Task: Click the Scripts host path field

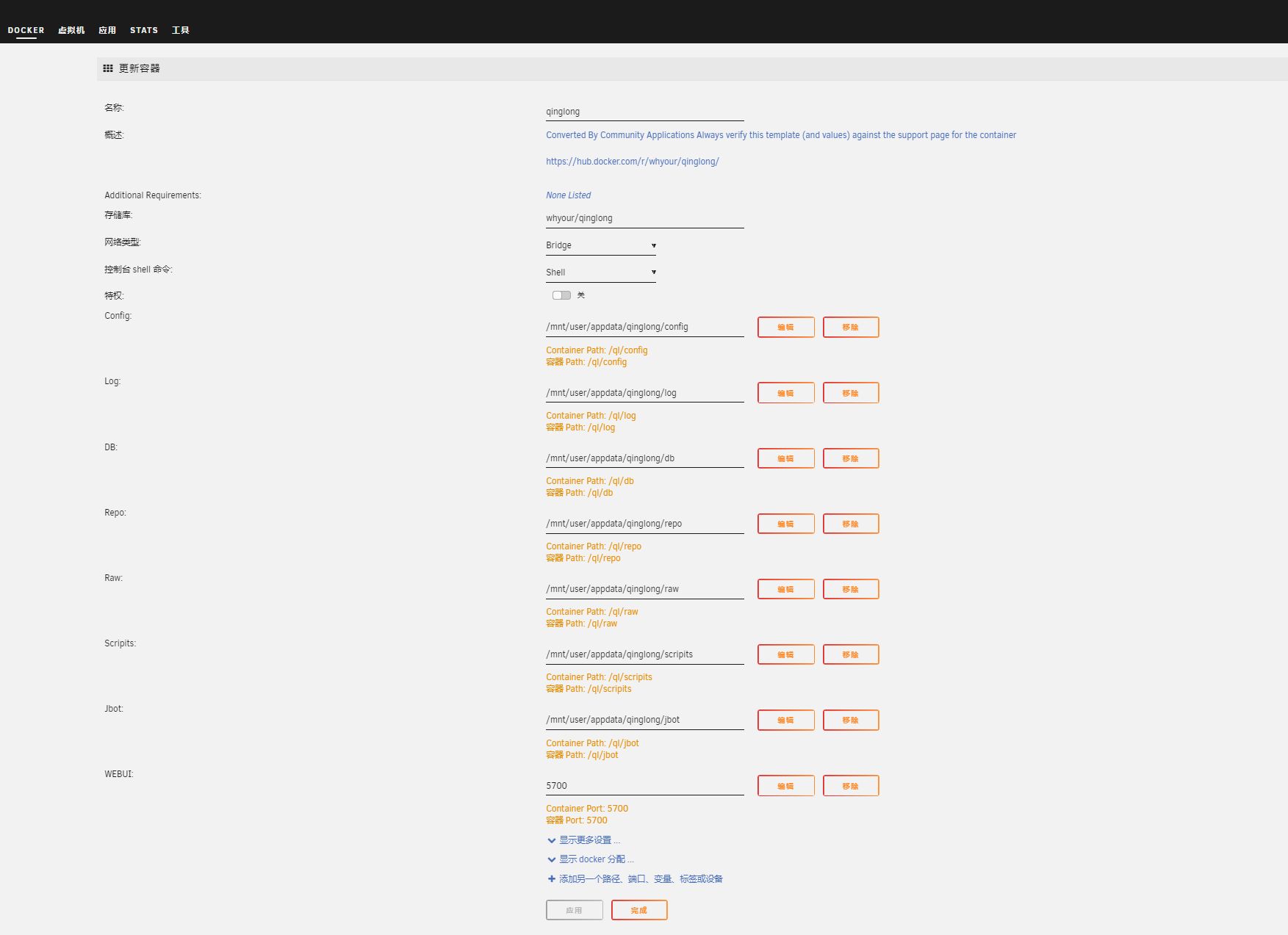Action: coord(644,654)
